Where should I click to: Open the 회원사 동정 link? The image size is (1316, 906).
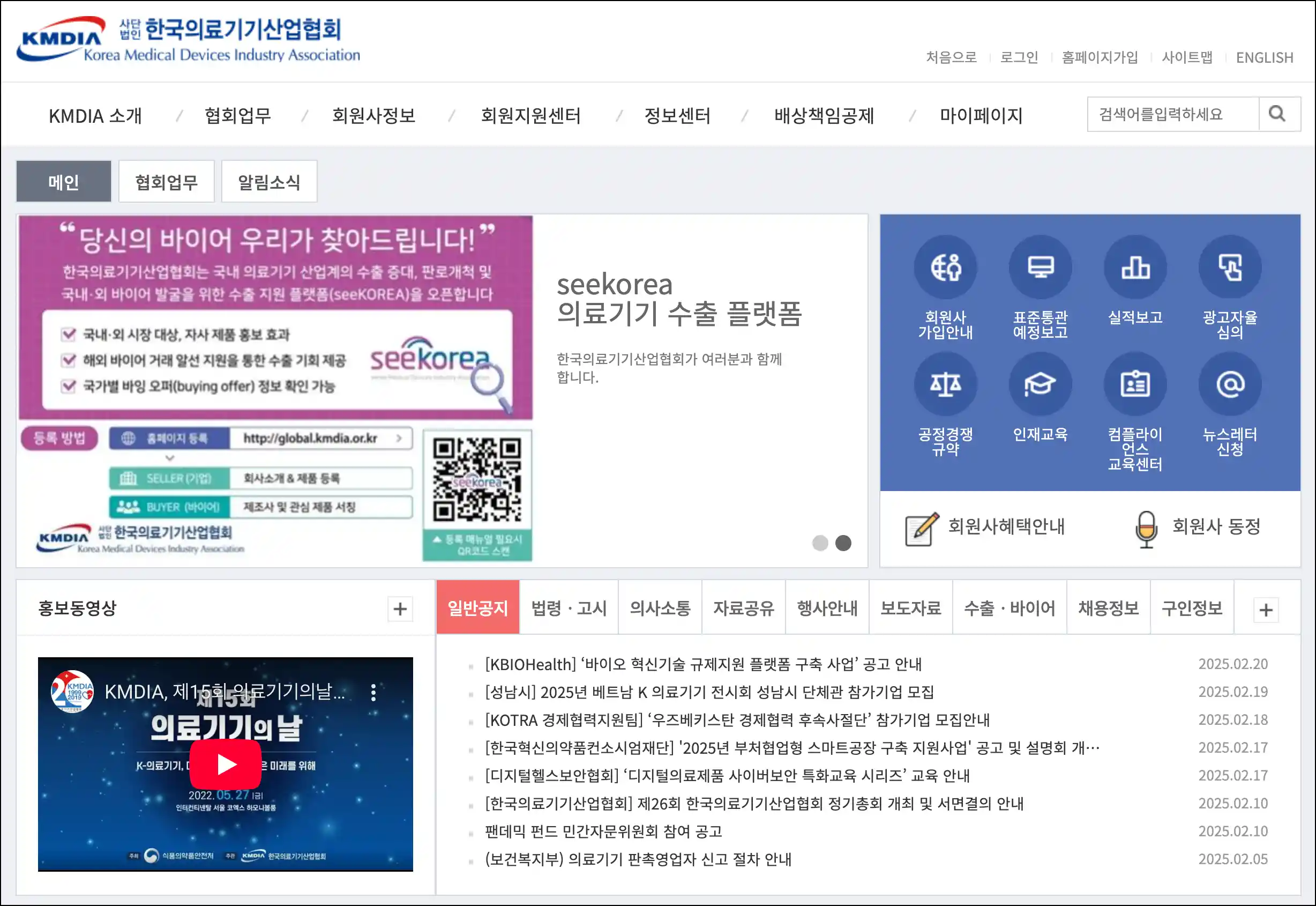(x=1216, y=526)
